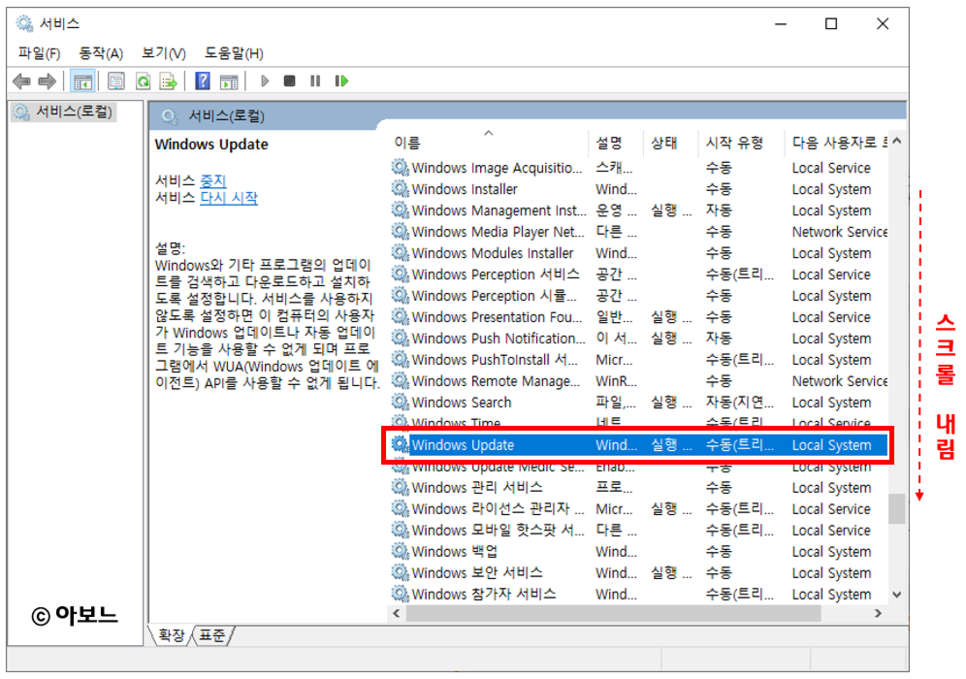Viewport: 966px width, 679px height.
Task: Click gear icon beside Windows Installer
Action: [x=400, y=188]
